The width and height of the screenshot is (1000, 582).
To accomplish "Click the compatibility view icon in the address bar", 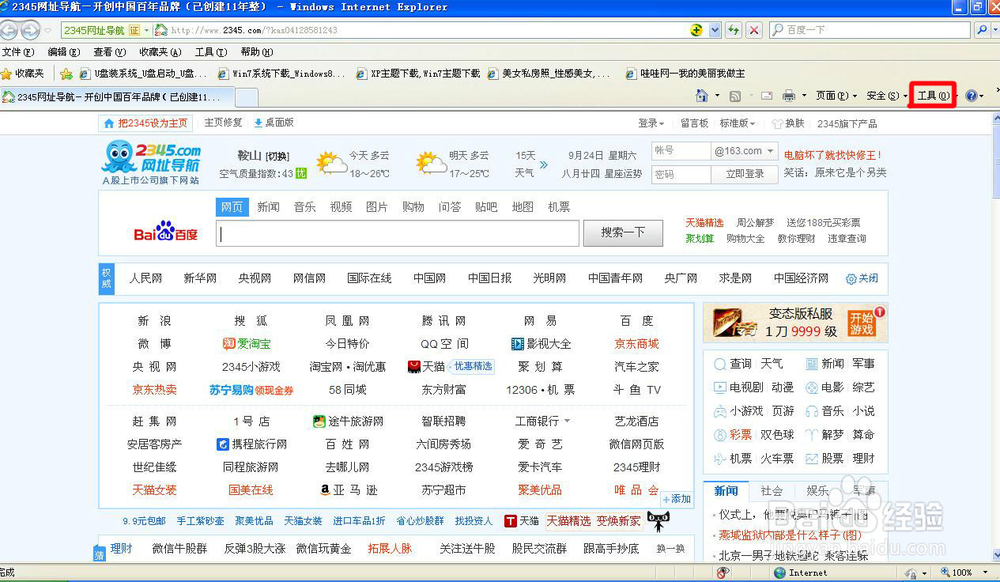I will (x=696, y=30).
